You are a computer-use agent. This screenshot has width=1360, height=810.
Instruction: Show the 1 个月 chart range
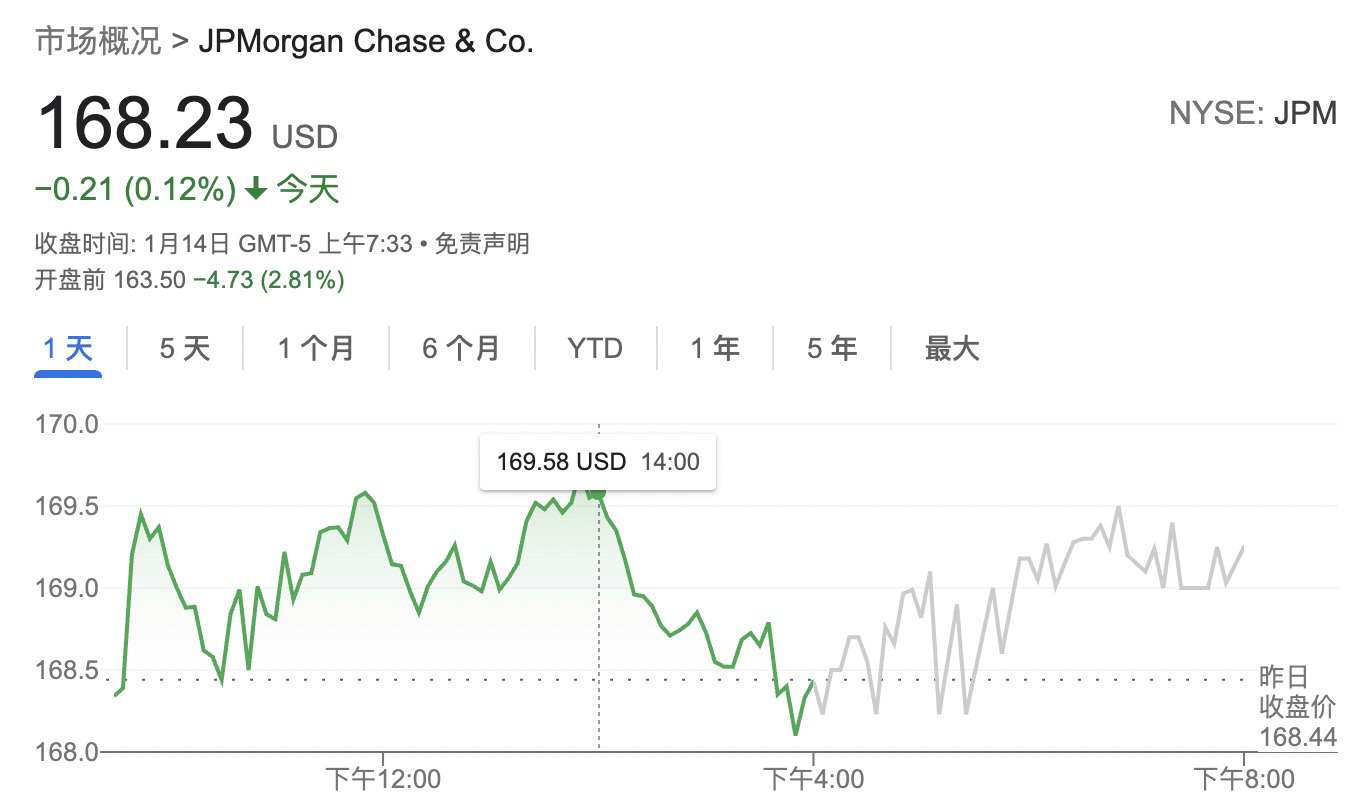tap(316, 349)
